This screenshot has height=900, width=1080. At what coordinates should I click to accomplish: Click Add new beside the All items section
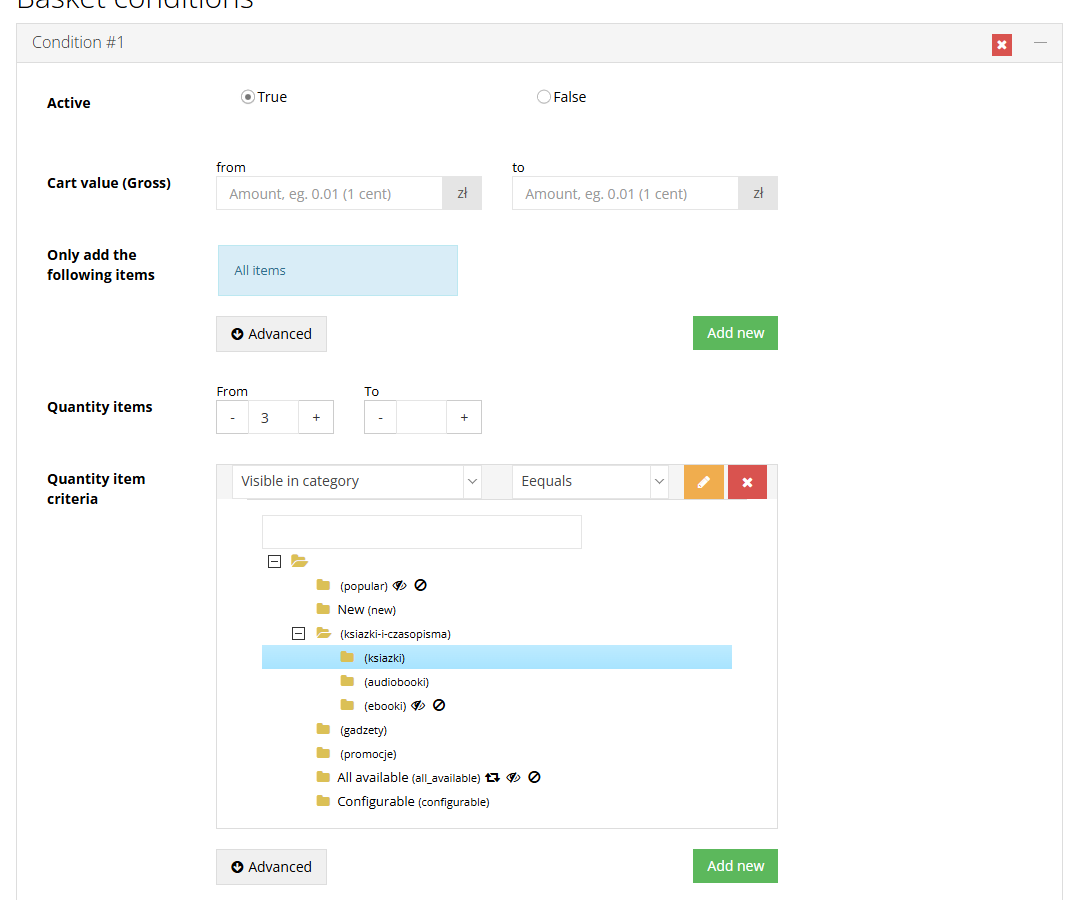click(x=735, y=333)
